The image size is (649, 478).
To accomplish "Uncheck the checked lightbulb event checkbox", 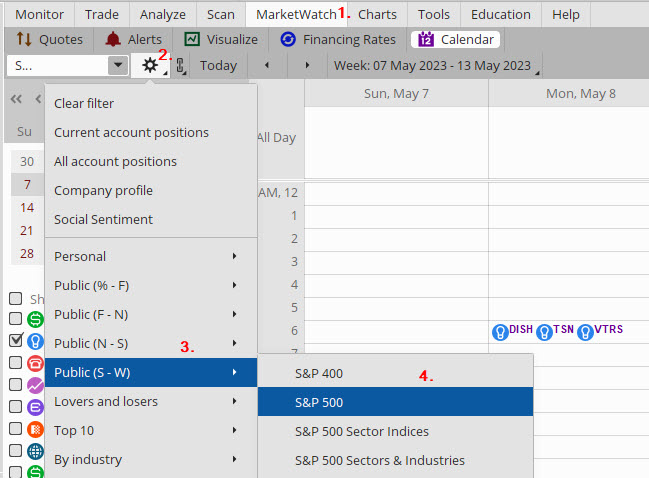I will 15,340.
